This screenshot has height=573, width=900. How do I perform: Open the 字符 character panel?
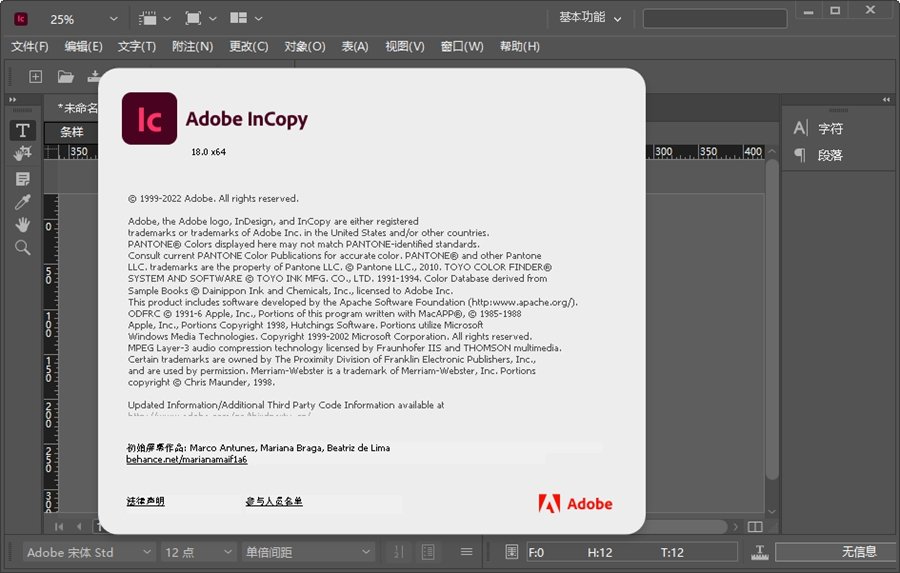818,128
